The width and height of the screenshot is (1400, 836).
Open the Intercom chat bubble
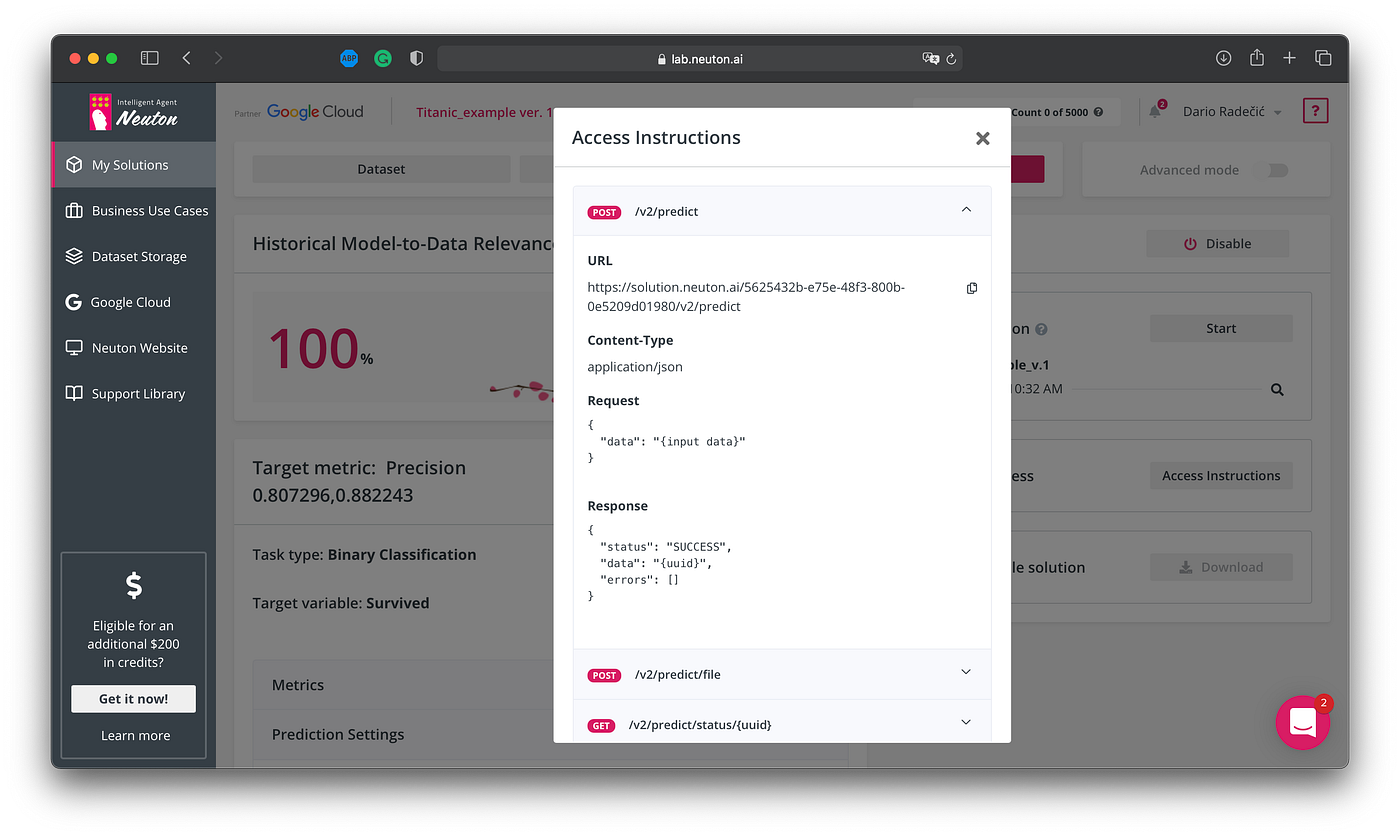[1302, 722]
